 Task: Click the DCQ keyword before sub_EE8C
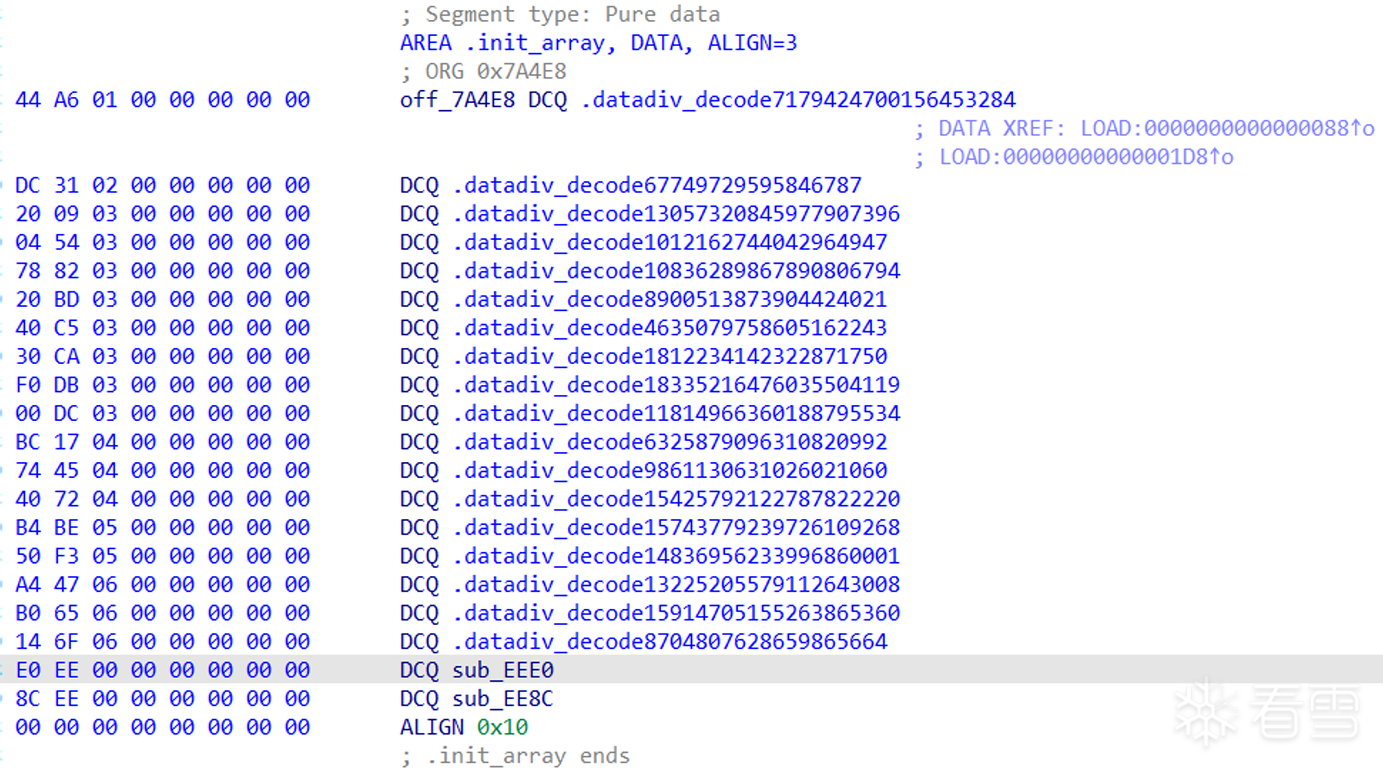[420, 698]
